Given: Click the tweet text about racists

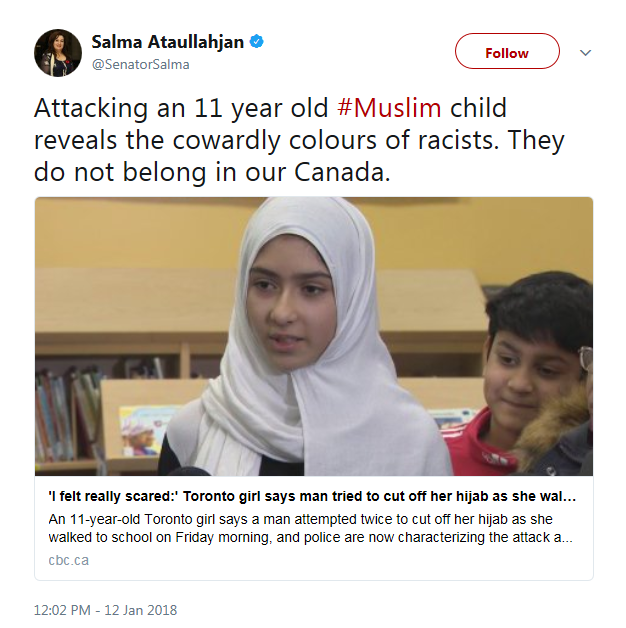Looking at the screenshot, I should [299, 140].
